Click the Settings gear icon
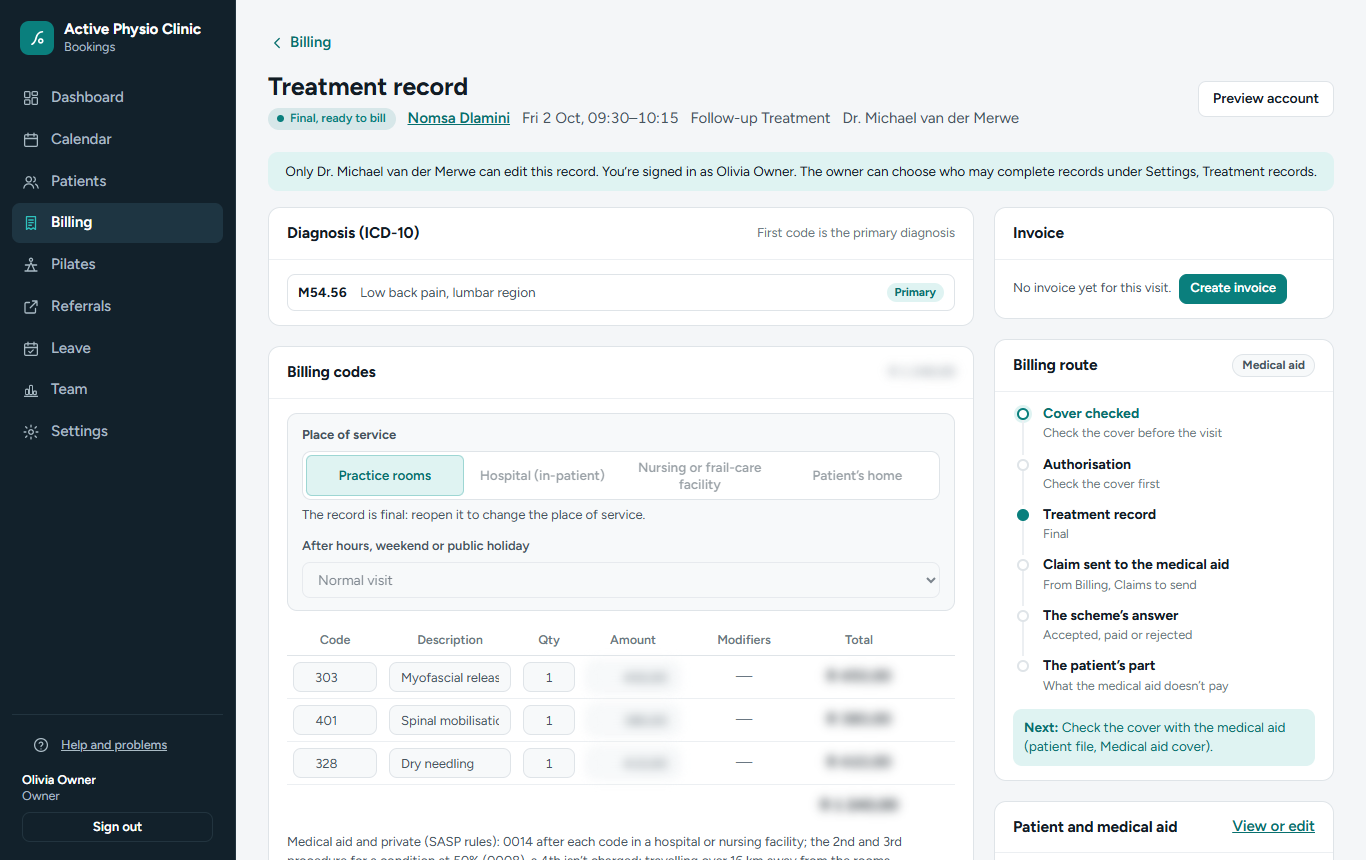 coord(31,432)
